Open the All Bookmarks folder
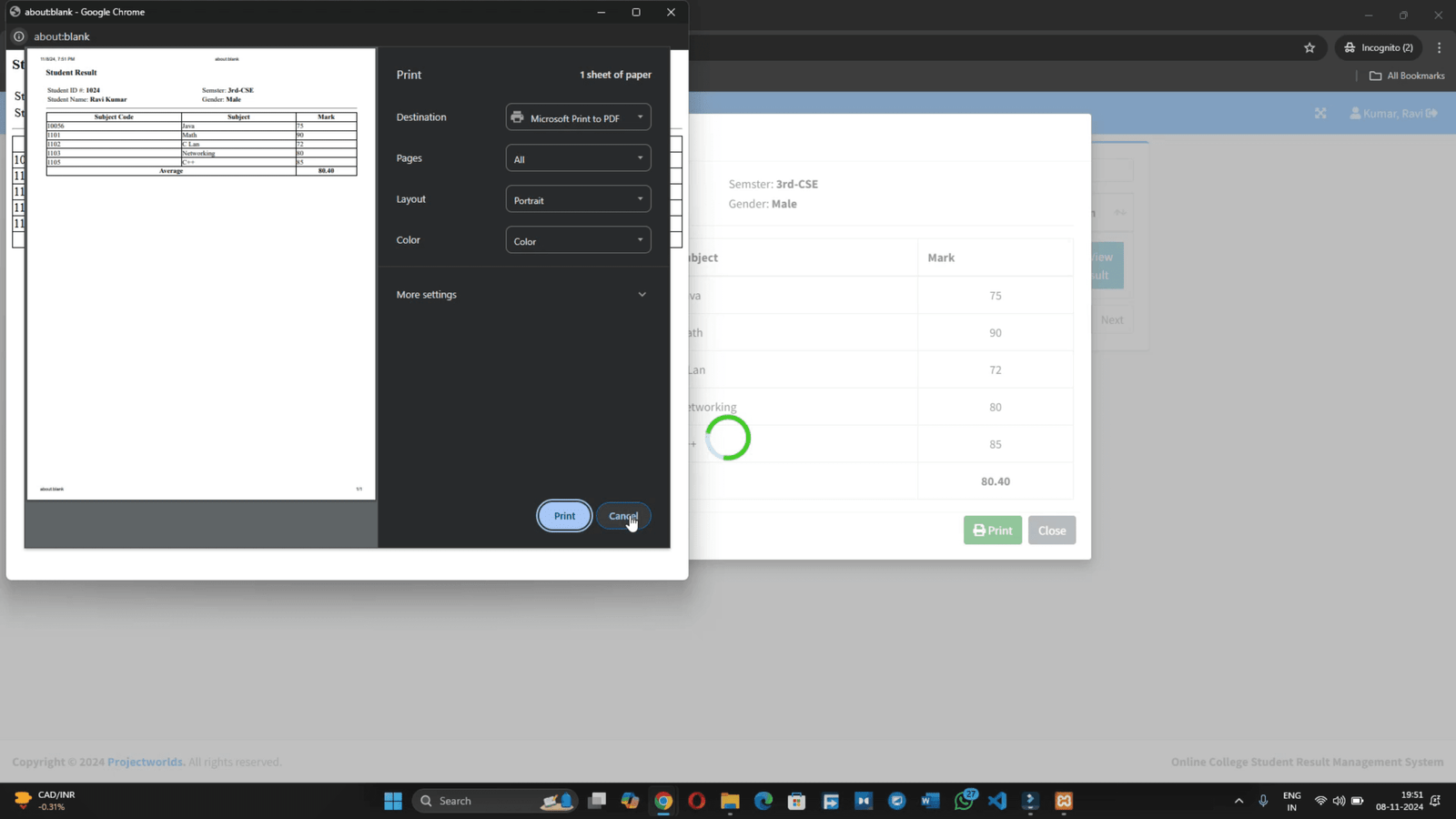The width and height of the screenshot is (1456, 819). [x=1407, y=76]
